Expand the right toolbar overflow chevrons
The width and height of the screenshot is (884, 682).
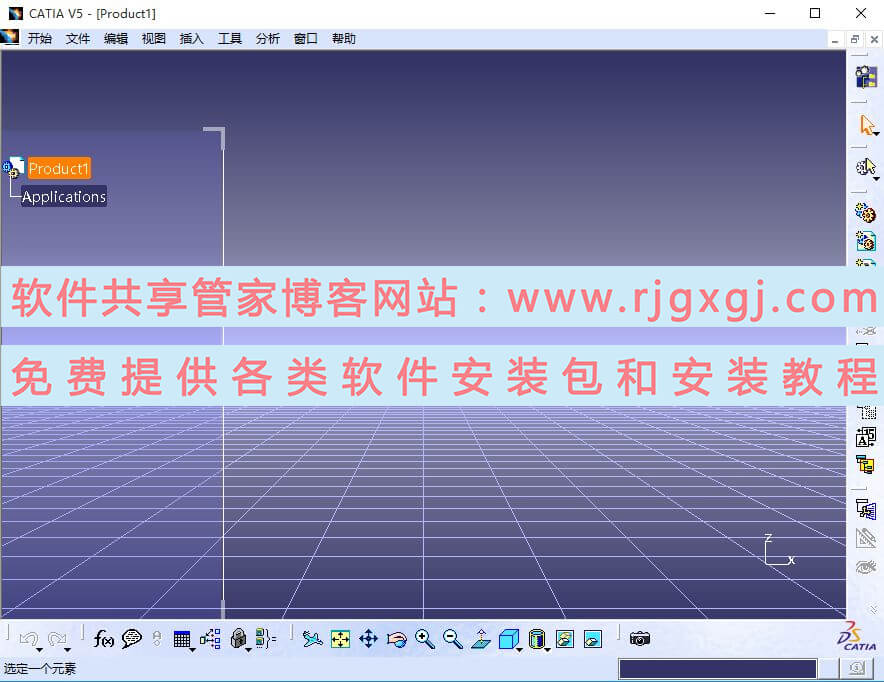(x=873, y=609)
